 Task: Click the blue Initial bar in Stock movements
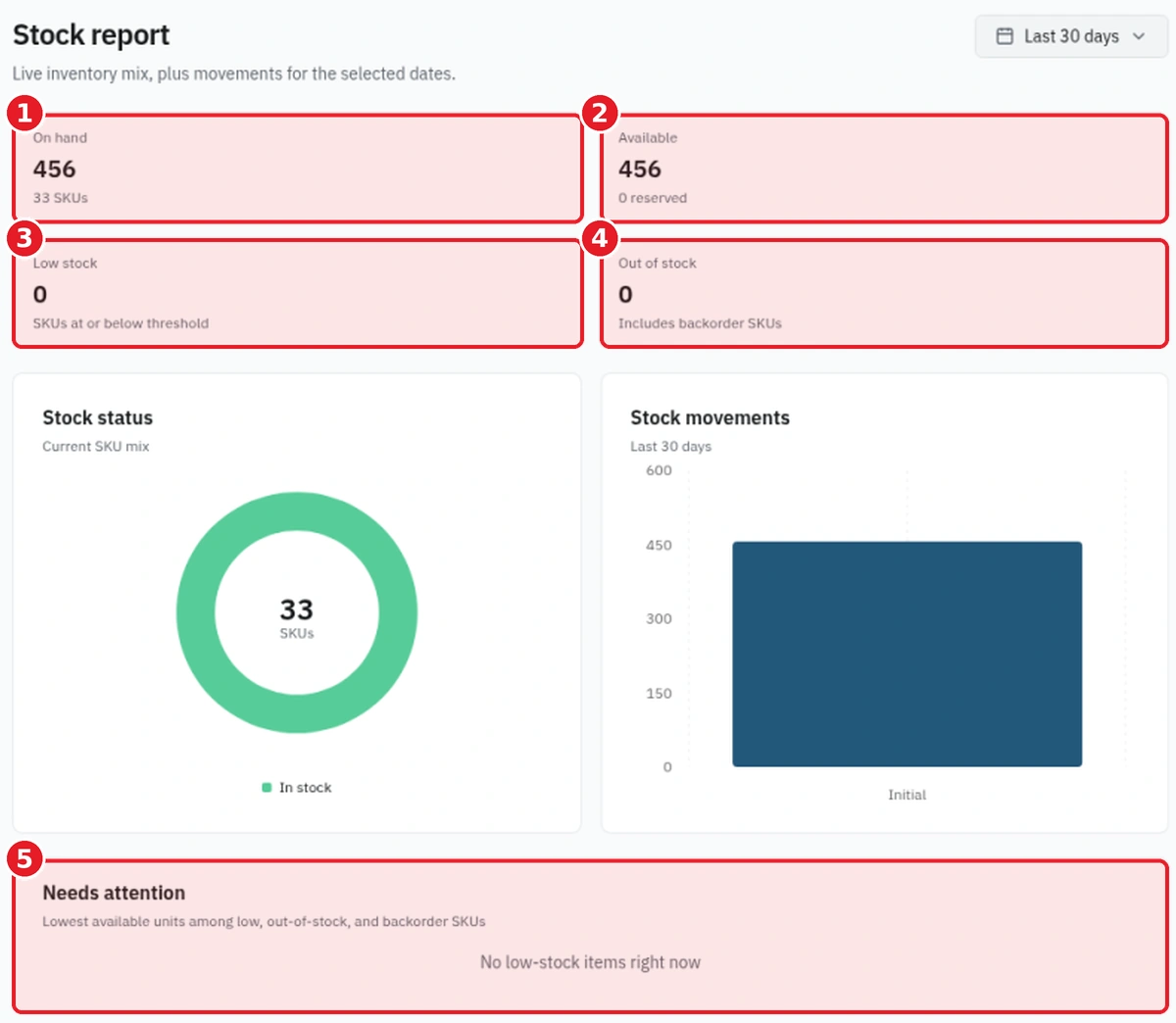(x=907, y=654)
